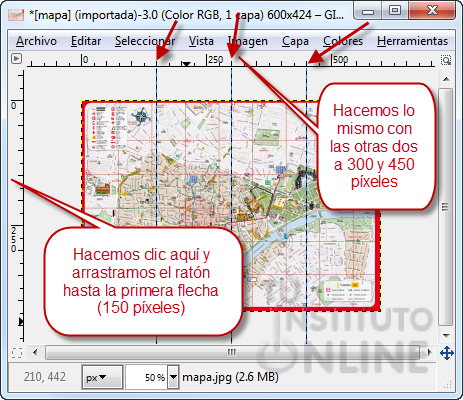This screenshot has width=463, height=400.
Task: Click the navigation cross icon at bottom-right
Action: point(447,353)
